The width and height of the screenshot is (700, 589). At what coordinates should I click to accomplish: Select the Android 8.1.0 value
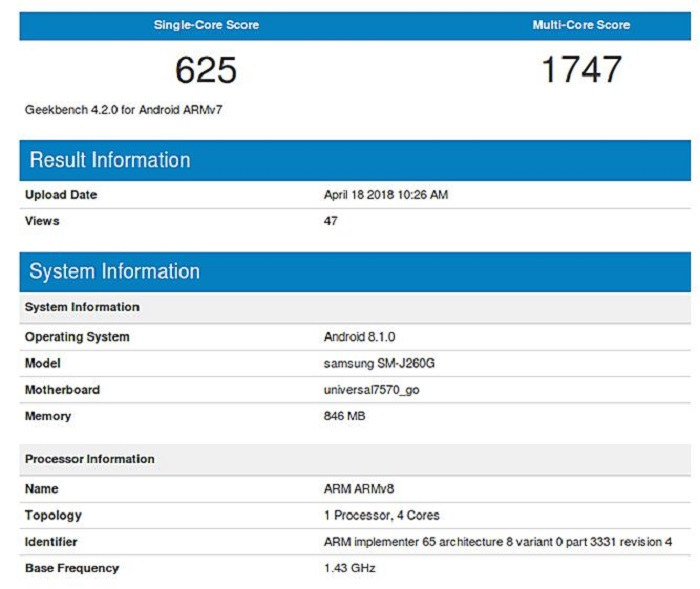(360, 337)
